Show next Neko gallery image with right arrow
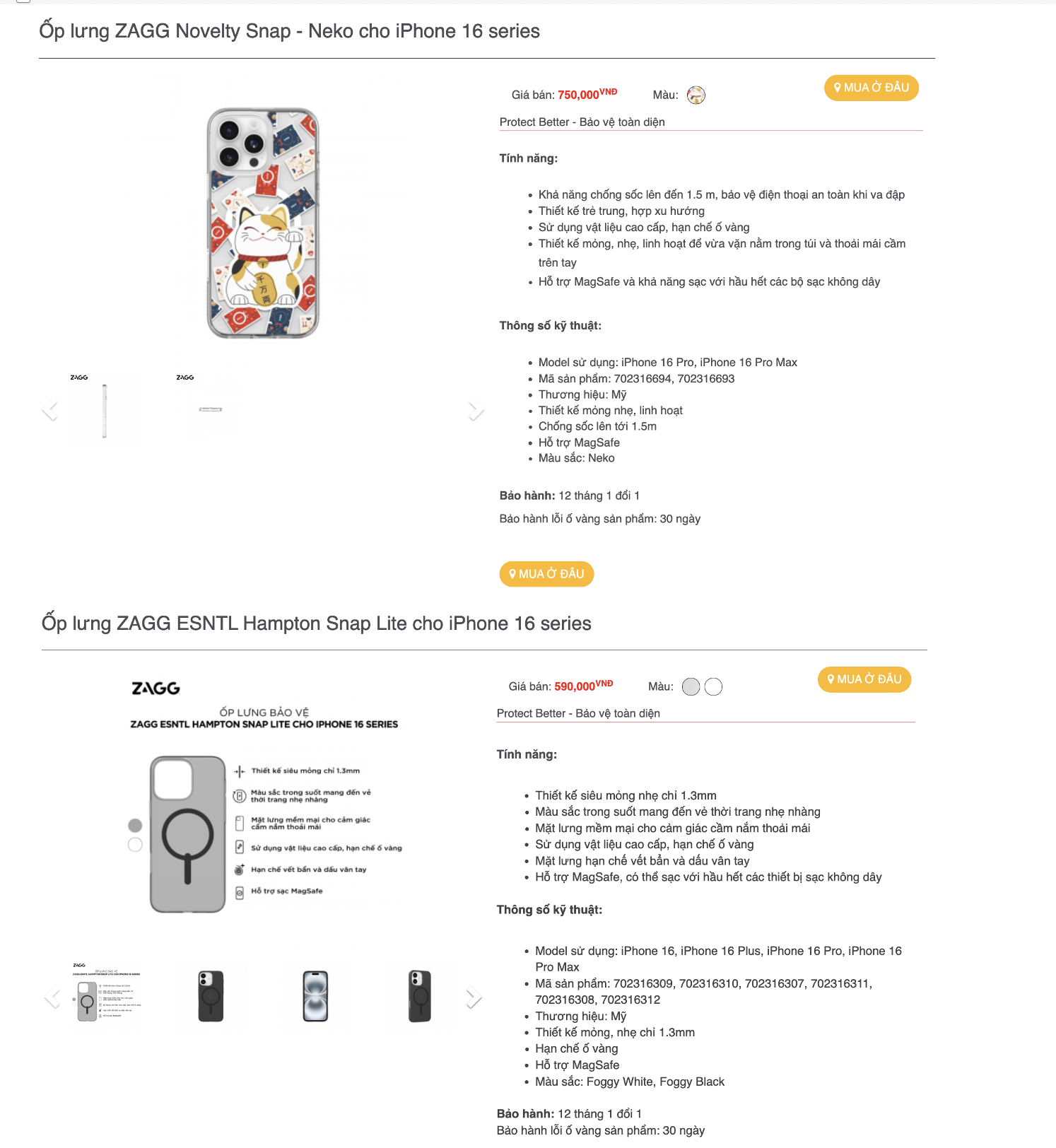This screenshot has height=1148, width=1056. [476, 410]
